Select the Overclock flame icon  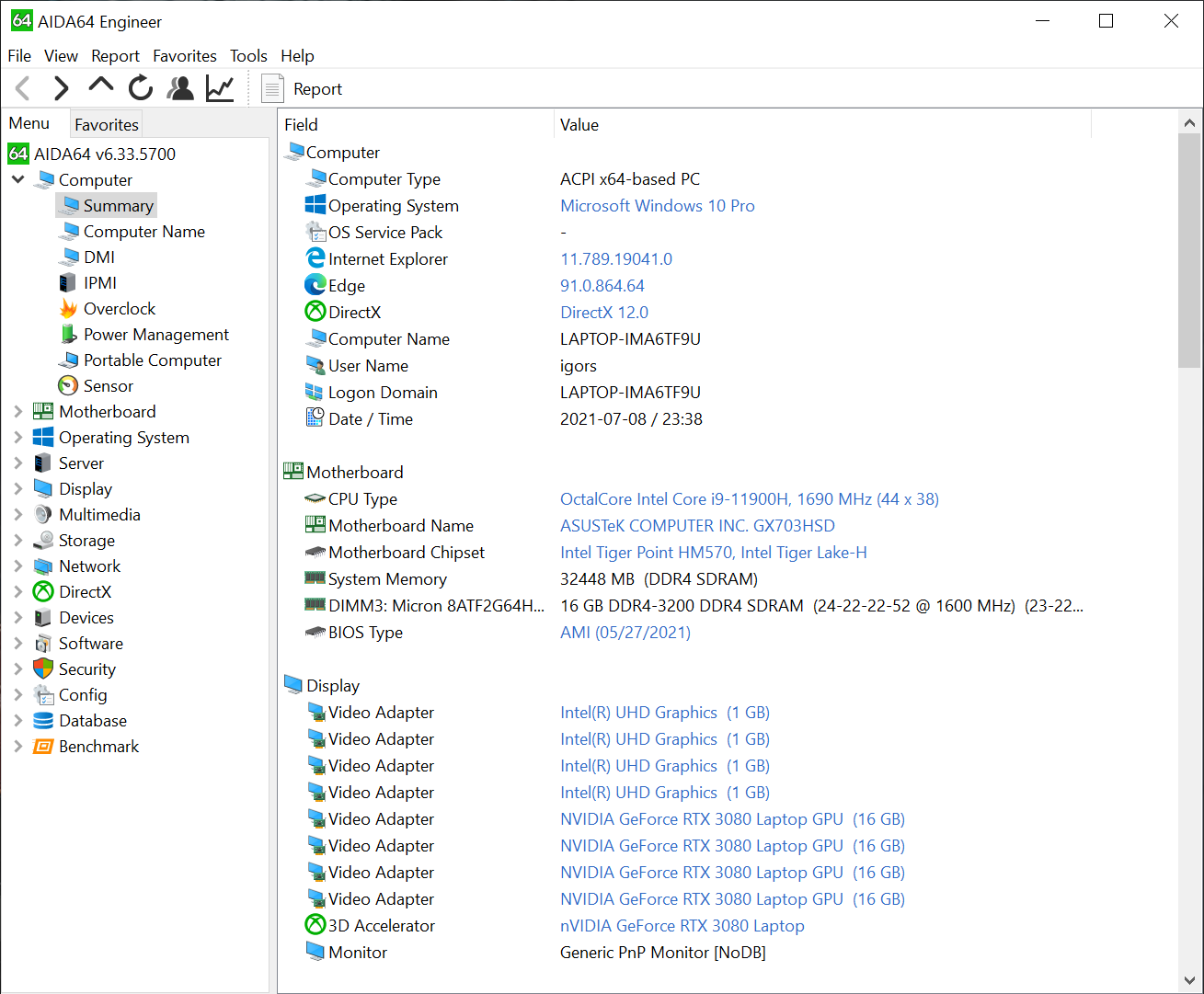68,309
